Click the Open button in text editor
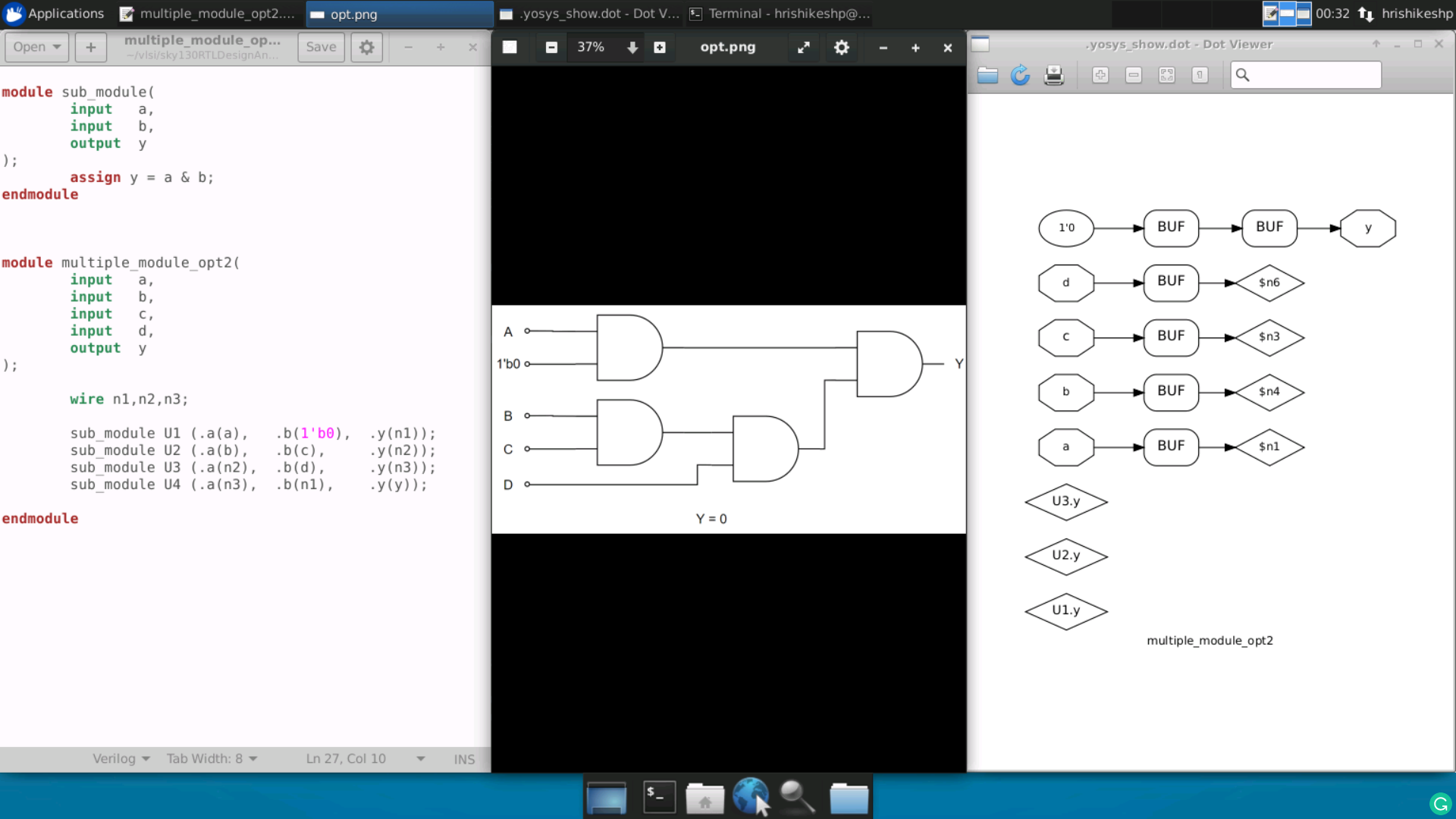This screenshot has width=1456, height=819. tap(36, 47)
